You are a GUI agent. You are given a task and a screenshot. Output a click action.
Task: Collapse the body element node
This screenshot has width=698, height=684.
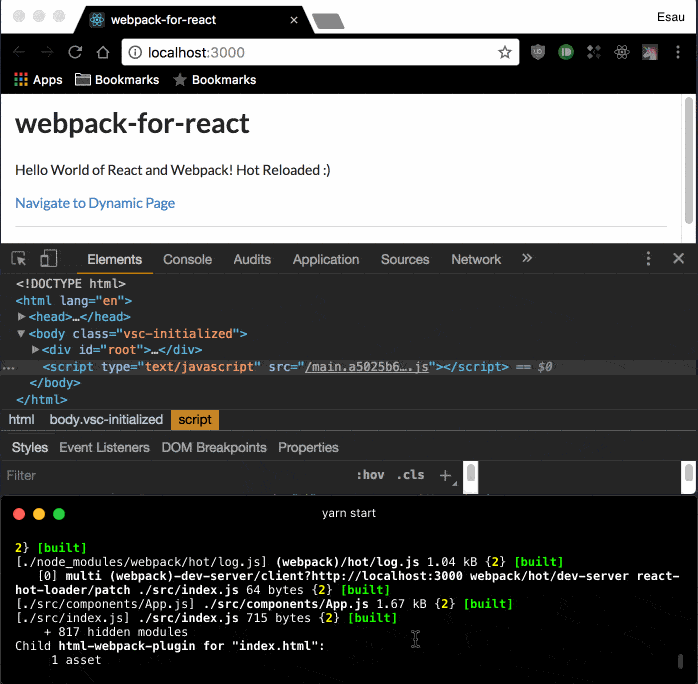coord(22,334)
